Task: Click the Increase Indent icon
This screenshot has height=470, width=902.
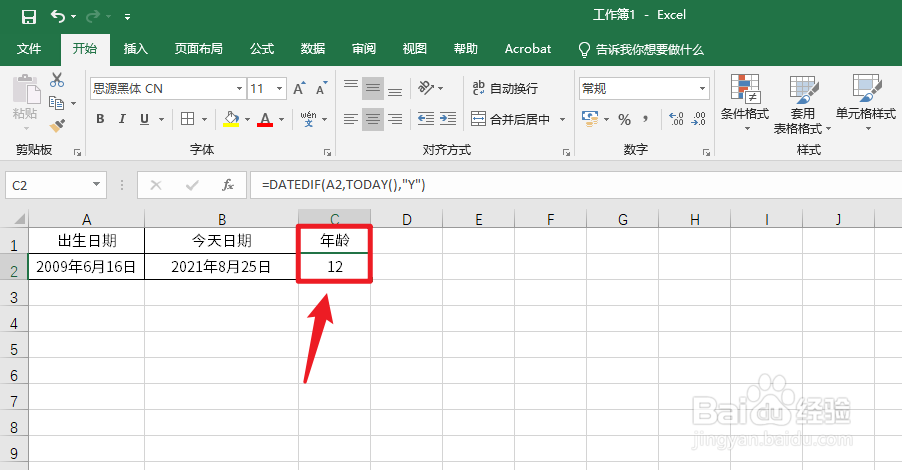Action: pos(448,119)
